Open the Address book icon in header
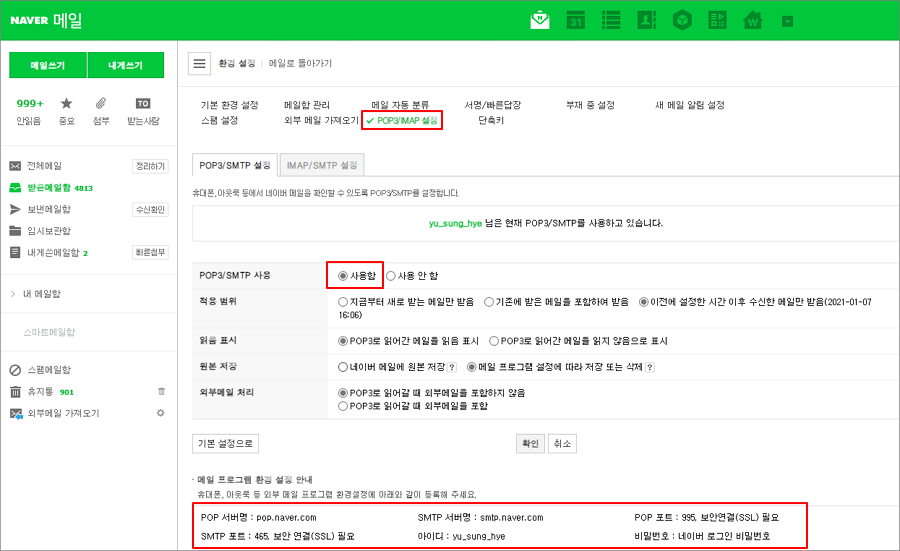 point(646,20)
